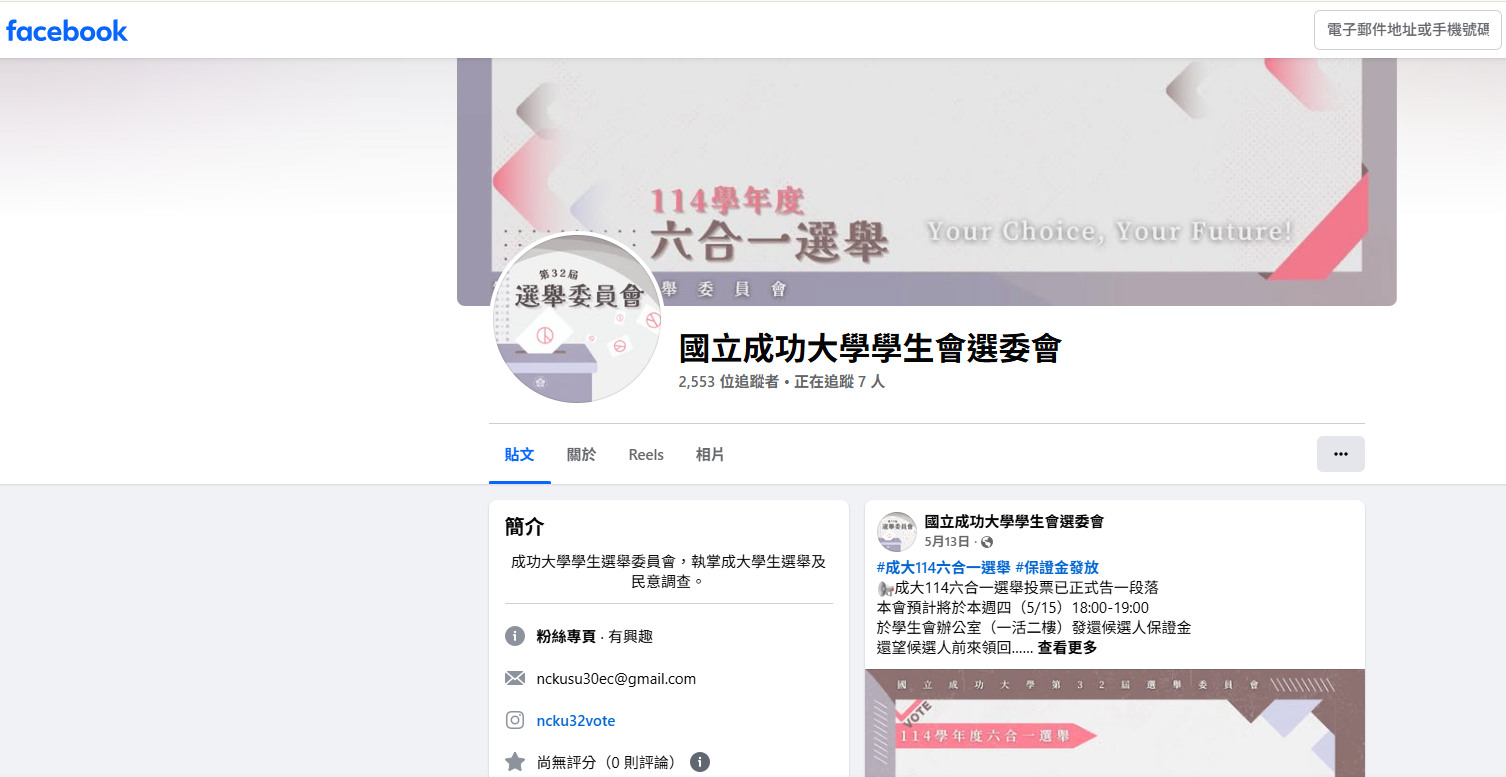Click the #成大114六合一選舉 hashtag

point(942,567)
